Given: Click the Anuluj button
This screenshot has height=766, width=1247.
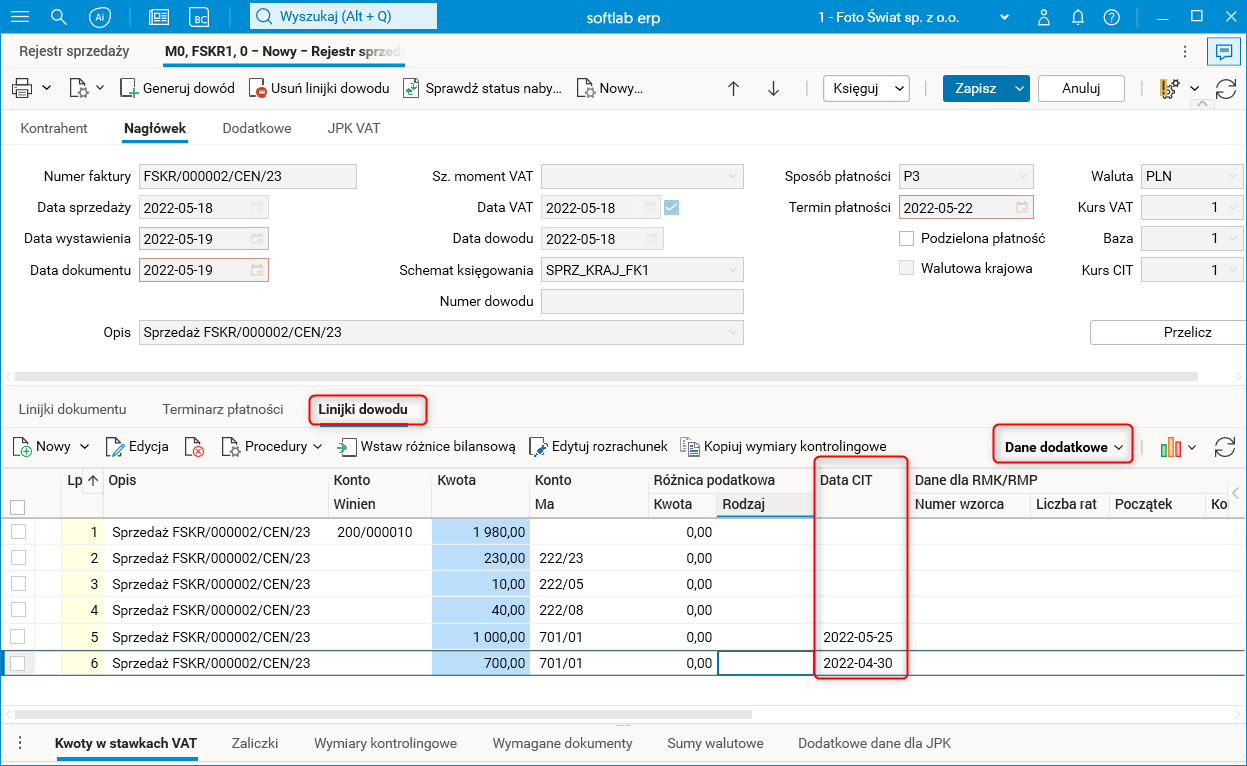Looking at the screenshot, I should (1080, 88).
